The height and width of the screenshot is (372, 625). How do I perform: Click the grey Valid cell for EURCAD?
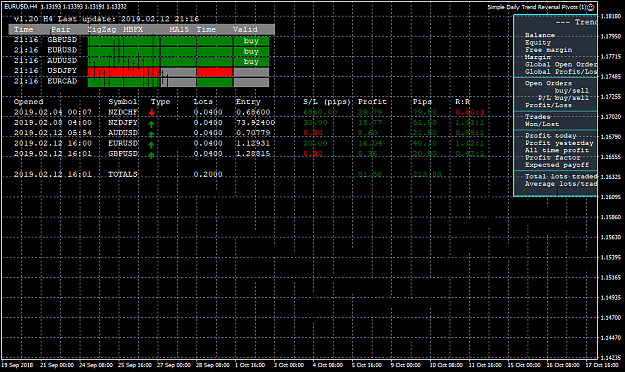click(251, 83)
